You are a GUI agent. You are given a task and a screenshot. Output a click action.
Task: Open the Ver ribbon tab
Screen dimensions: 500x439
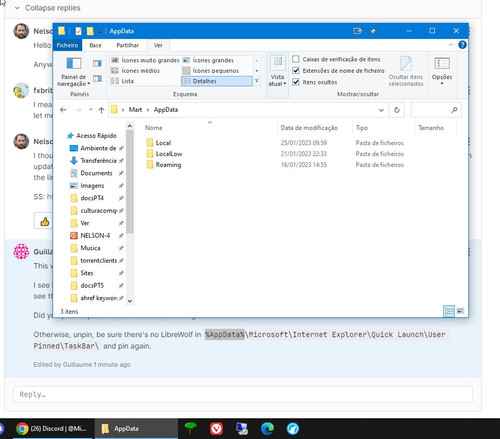158,45
